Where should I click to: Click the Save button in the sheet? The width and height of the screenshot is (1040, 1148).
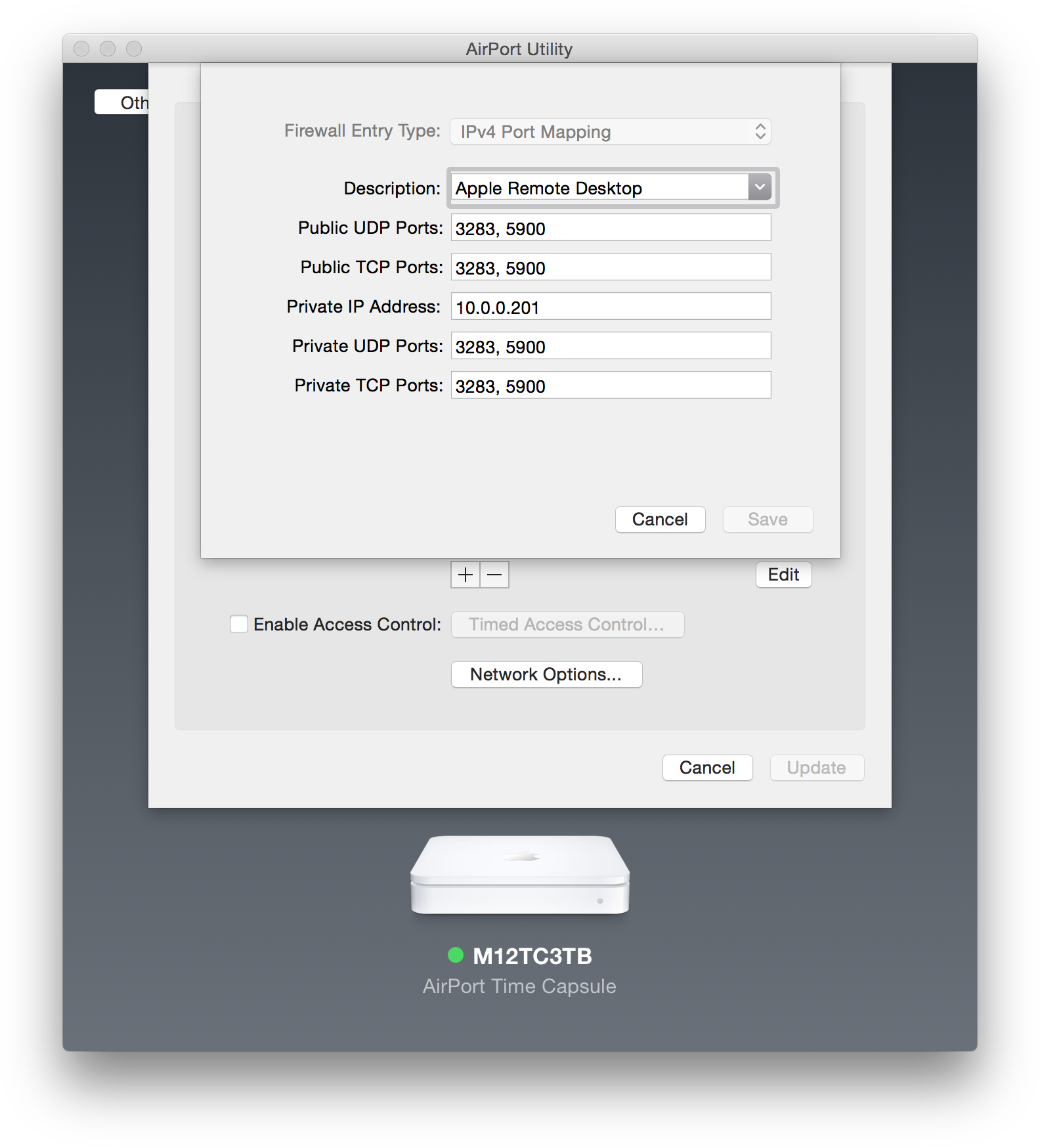tap(768, 519)
